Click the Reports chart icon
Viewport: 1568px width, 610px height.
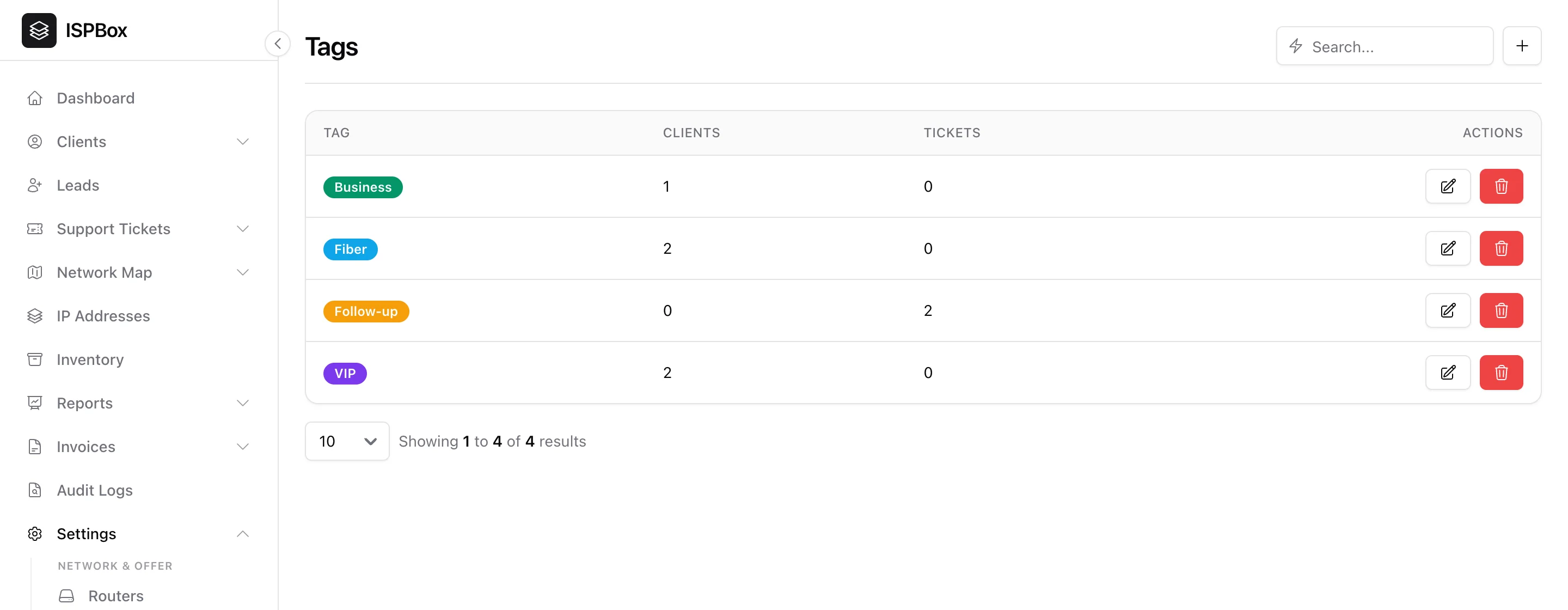point(35,403)
